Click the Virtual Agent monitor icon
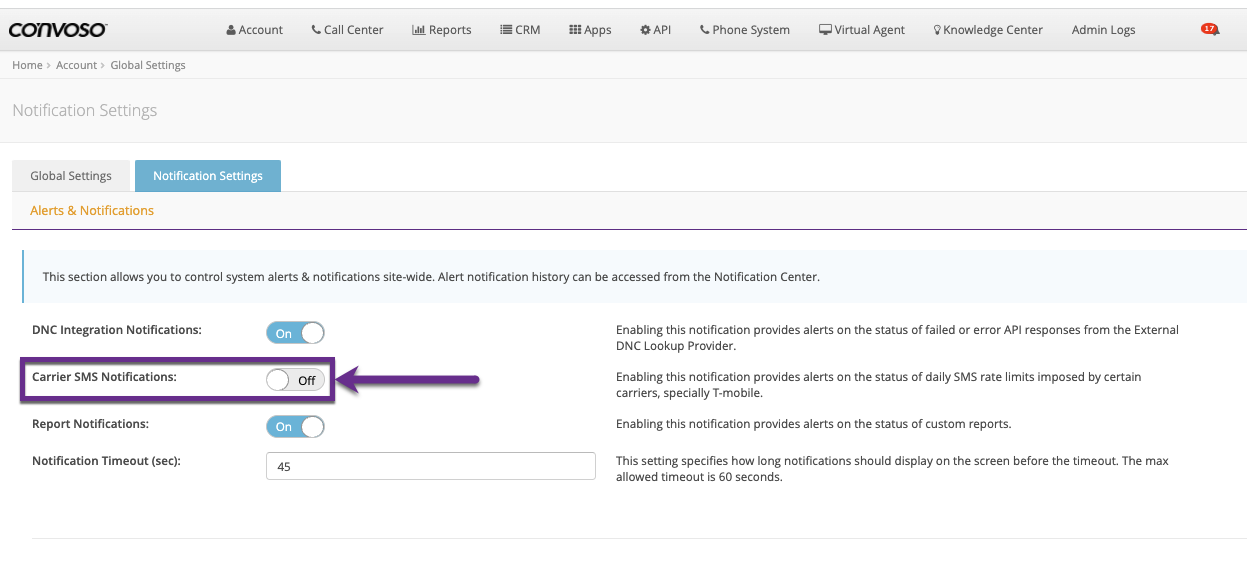Screen dimensions: 1247x583 click(825, 30)
